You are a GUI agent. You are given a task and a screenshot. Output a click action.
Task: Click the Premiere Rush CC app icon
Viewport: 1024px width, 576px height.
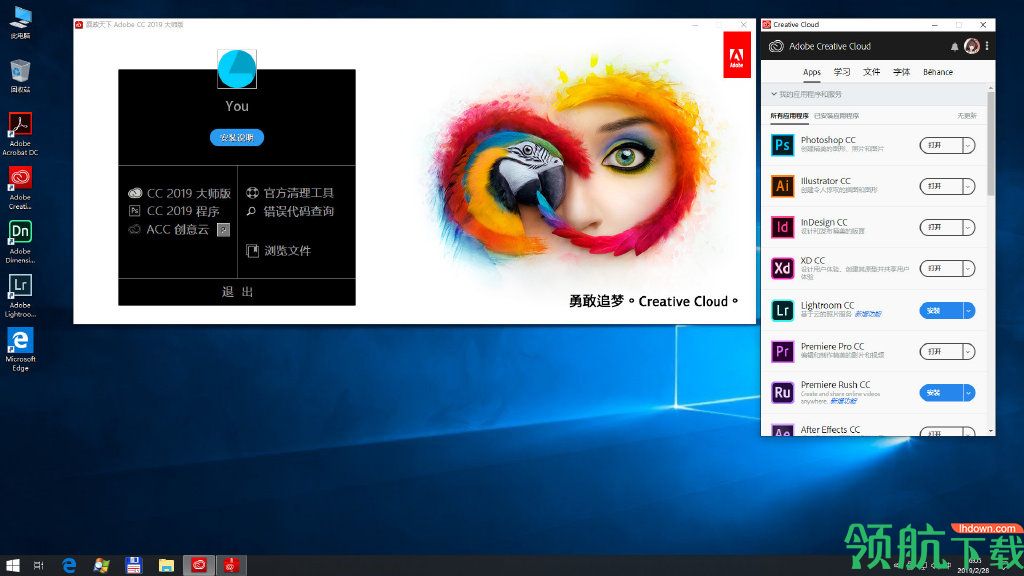pyautogui.click(x=782, y=392)
